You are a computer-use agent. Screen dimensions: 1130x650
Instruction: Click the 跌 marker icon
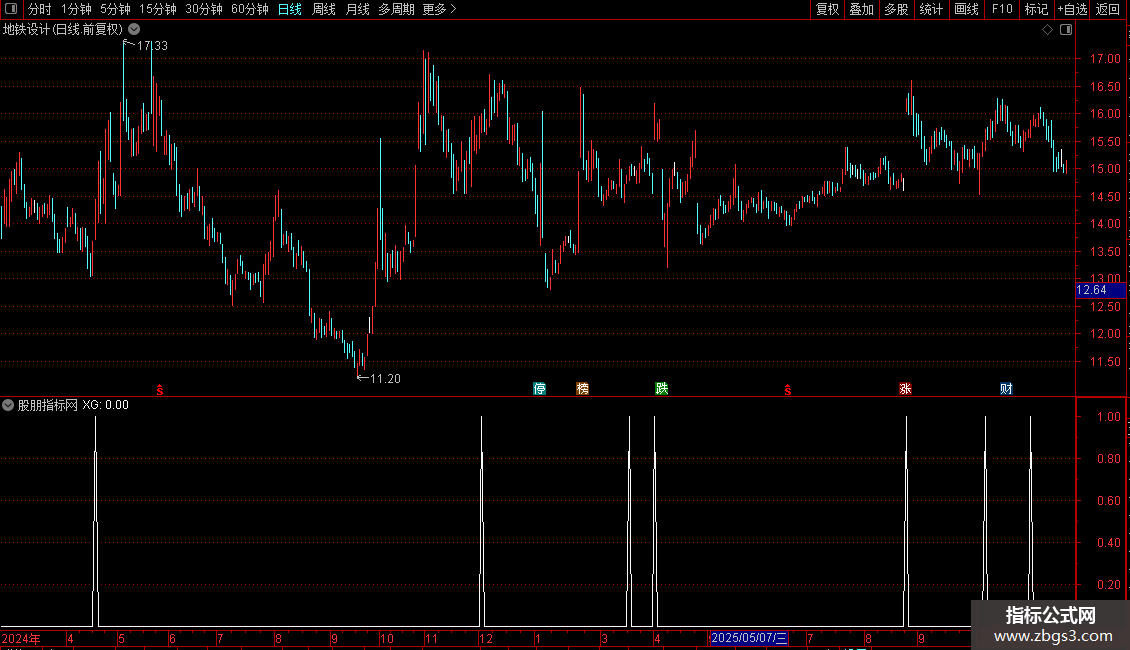tap(662, 388)
